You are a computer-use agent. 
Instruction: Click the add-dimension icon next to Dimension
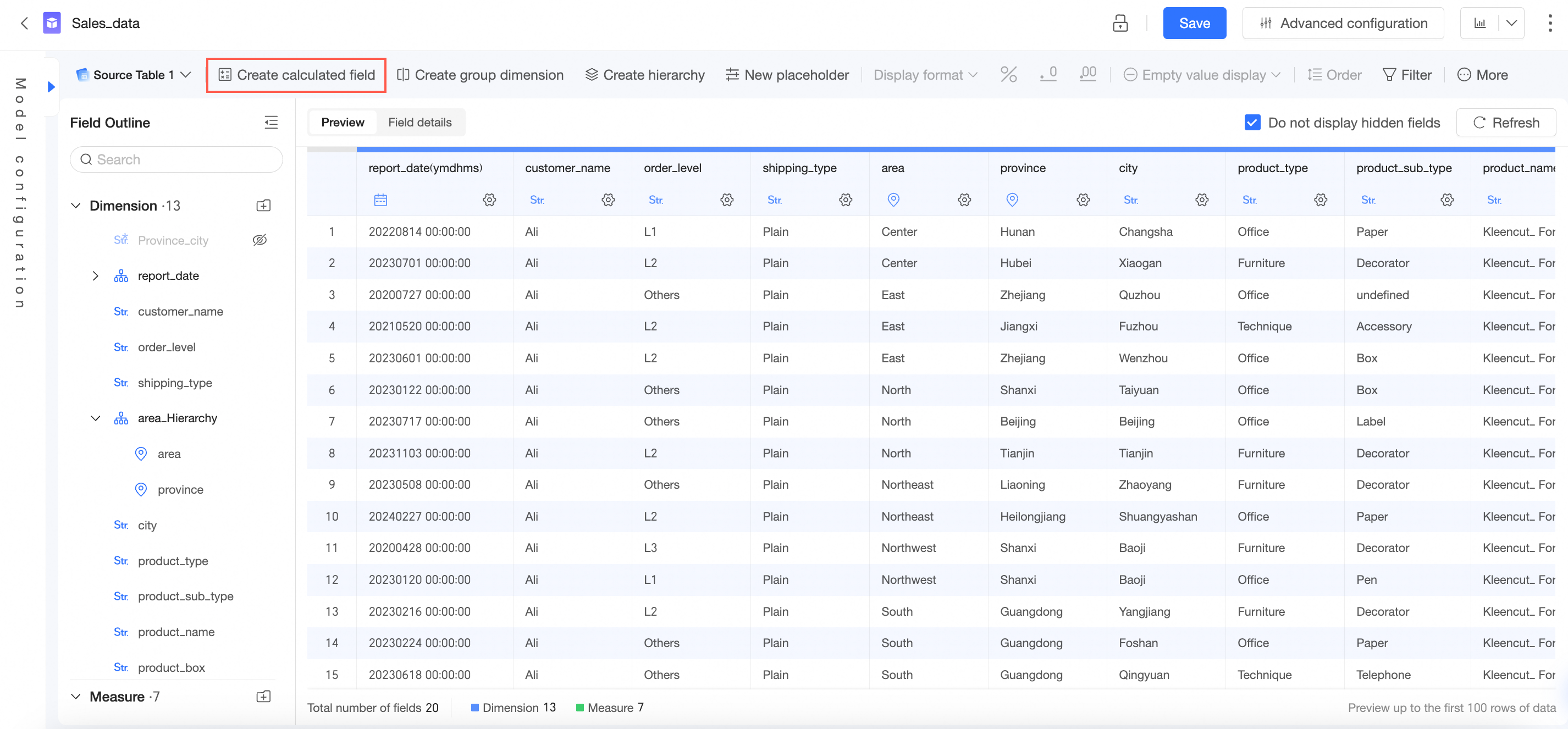pos(263,206)
